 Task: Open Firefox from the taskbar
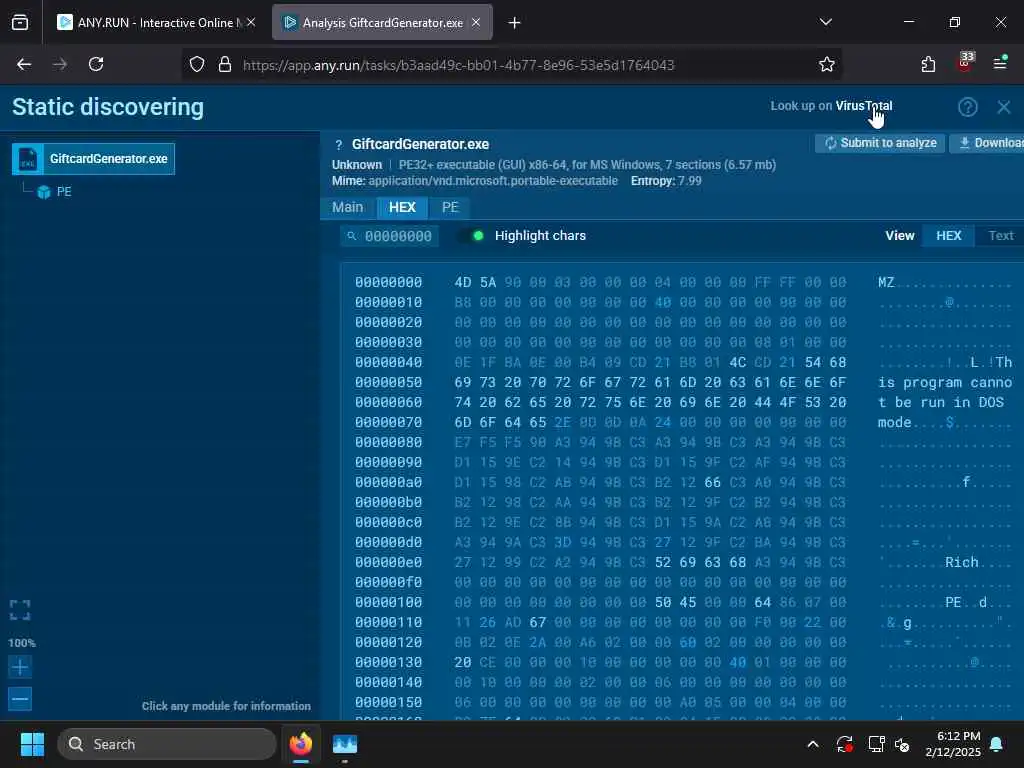click(301, 744)
